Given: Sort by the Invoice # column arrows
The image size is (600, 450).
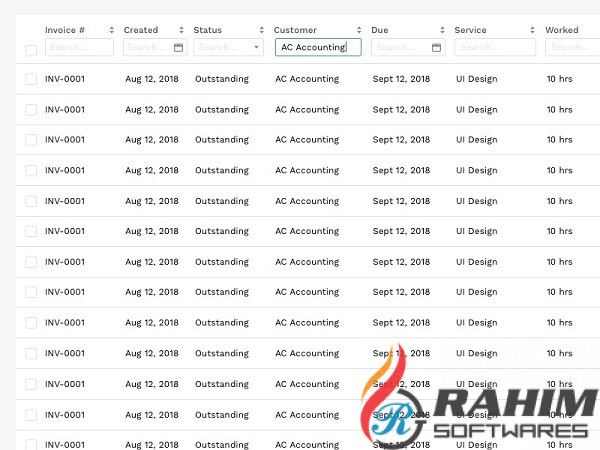Looking at the screenshot, I should pyautogui.click(x=111, y=30).
